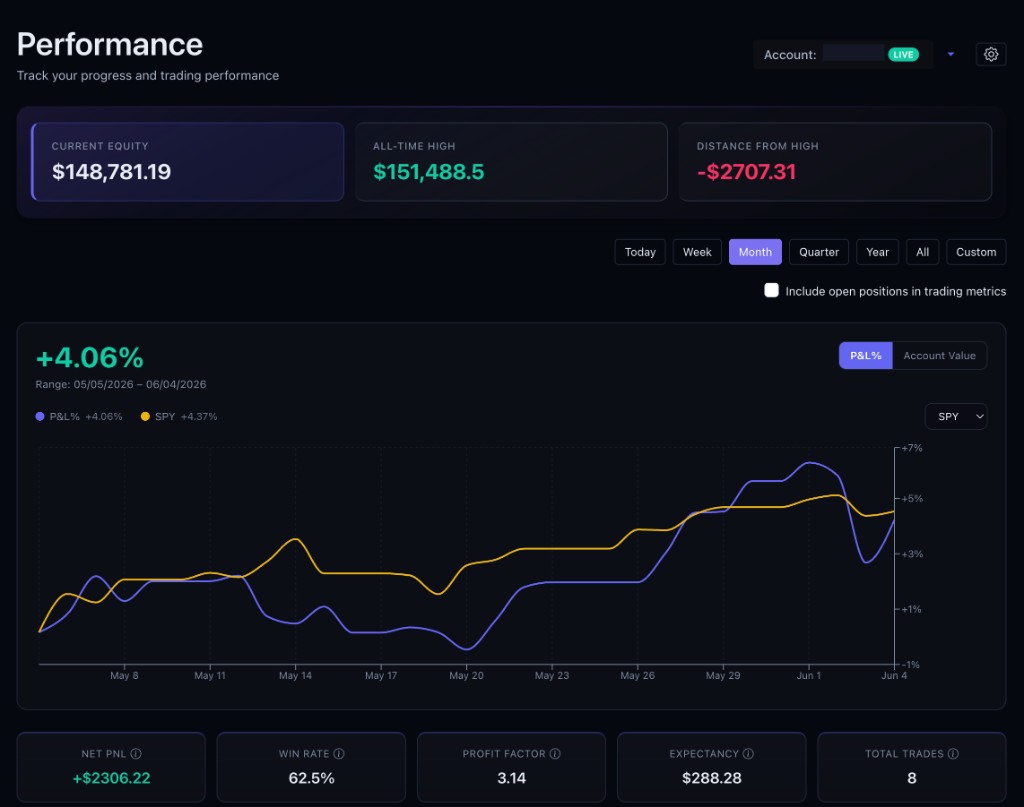
Task: Open the SPY benchmark dropdown
Action: pyautogui.click(x=956, y=417)
